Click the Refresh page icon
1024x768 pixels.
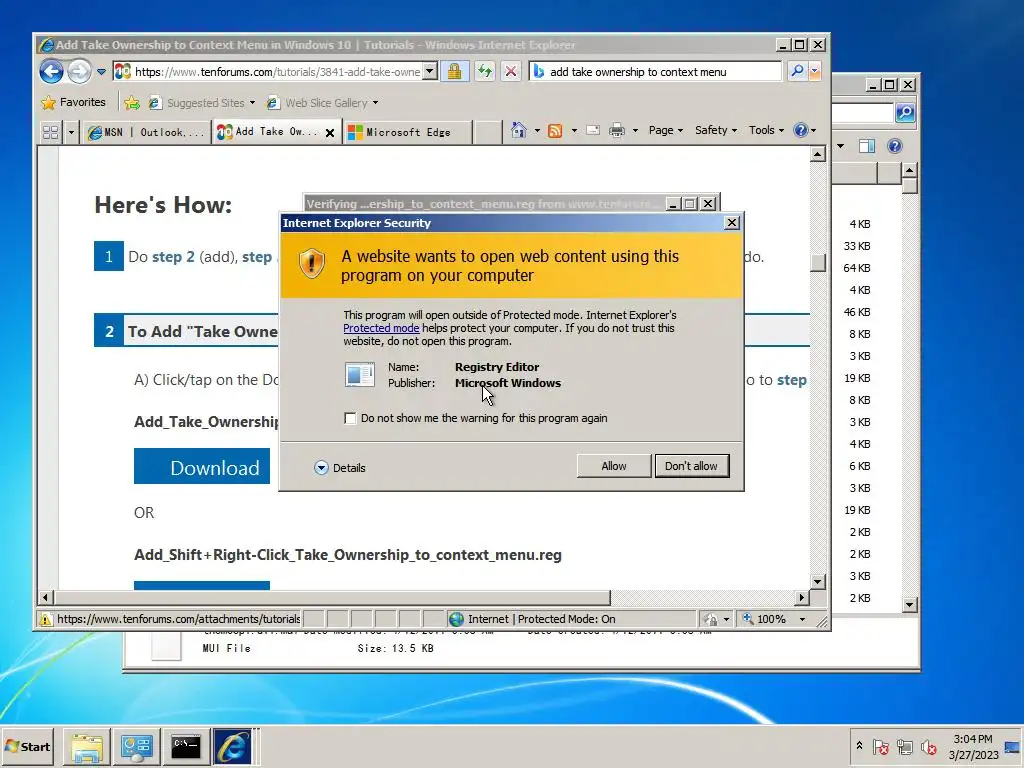[x=485, y=71]
